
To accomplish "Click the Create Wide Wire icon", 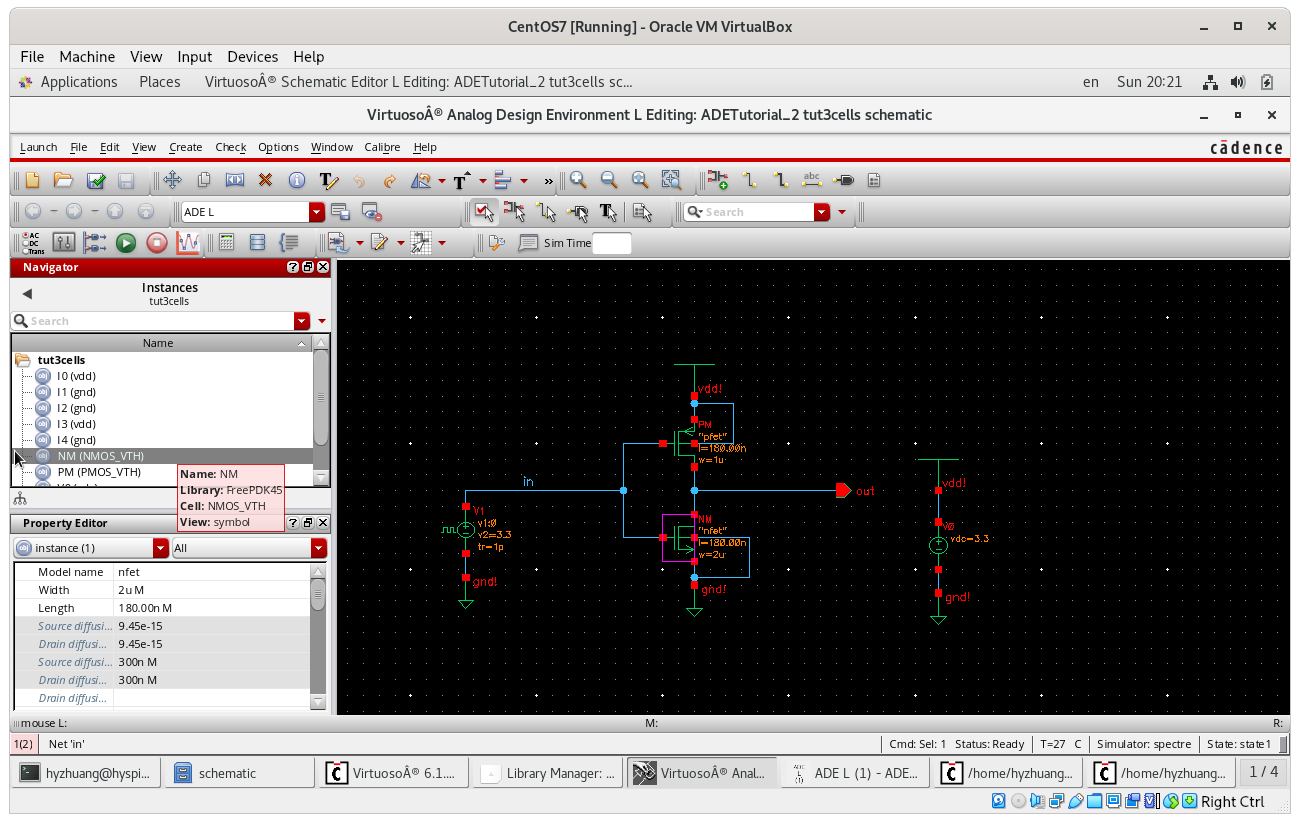I will pos(781,181).
